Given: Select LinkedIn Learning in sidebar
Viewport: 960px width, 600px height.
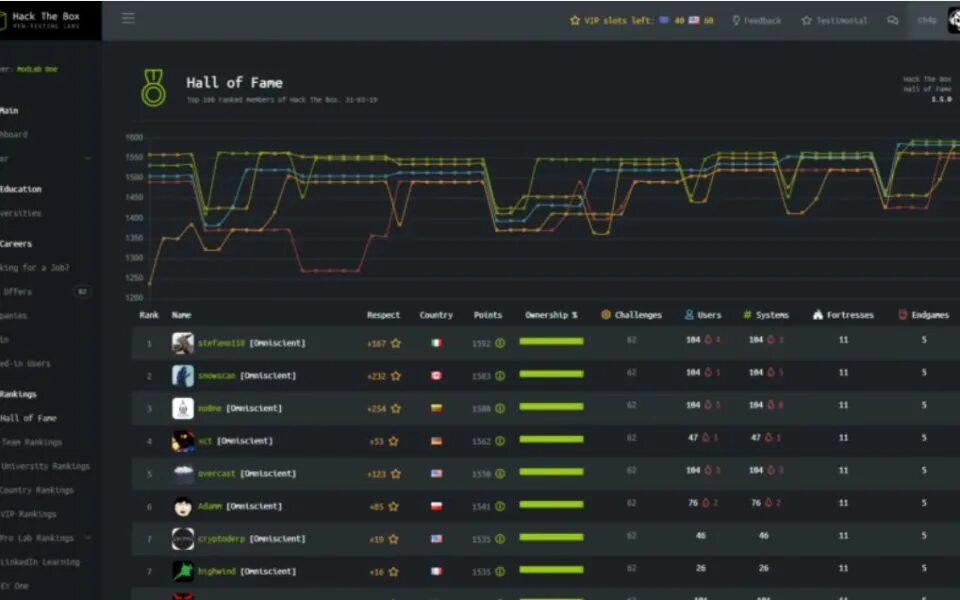Looking at the screenshot, I should [x=40, y=562].
